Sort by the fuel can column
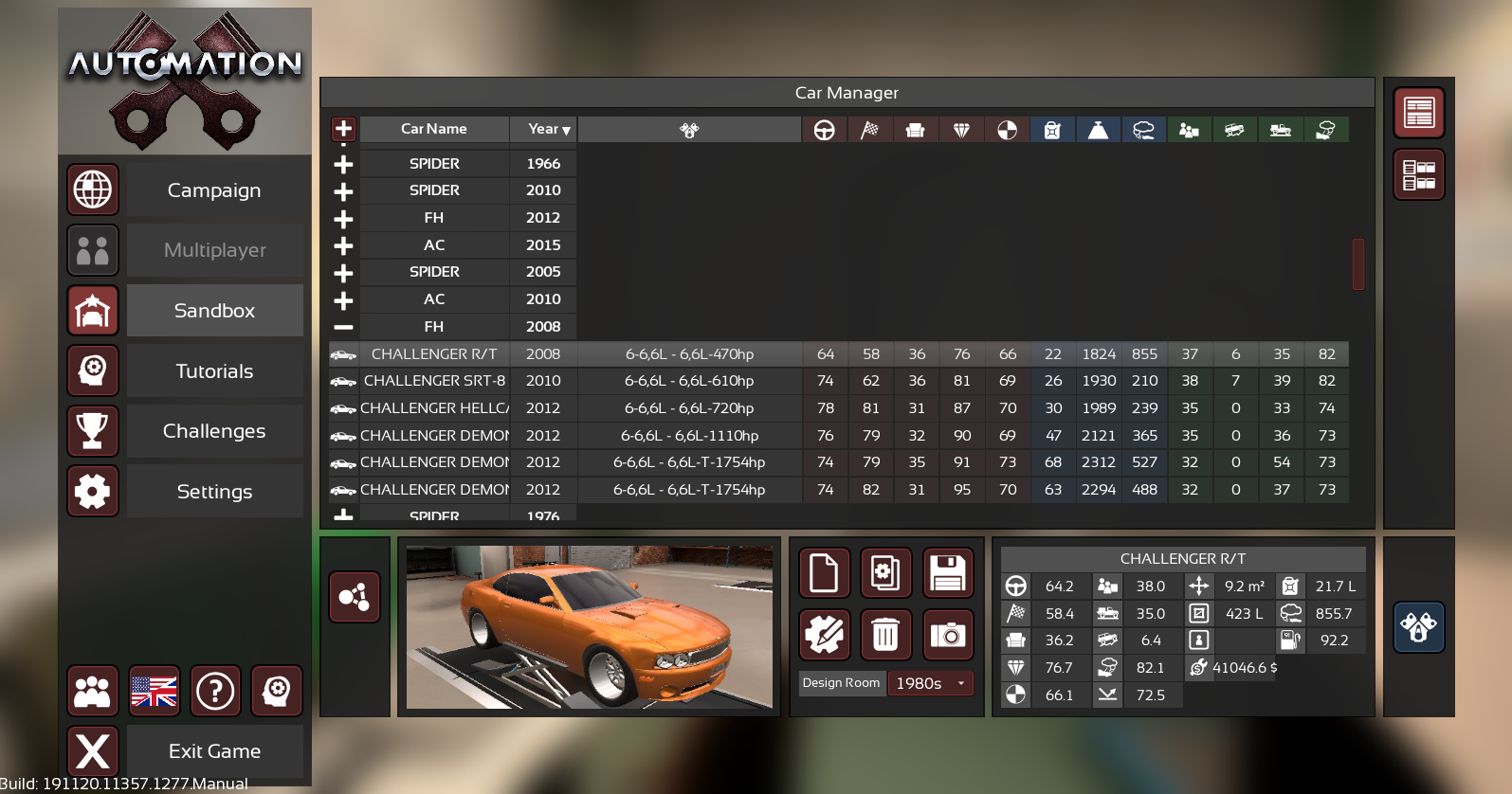 (1052, 130)
